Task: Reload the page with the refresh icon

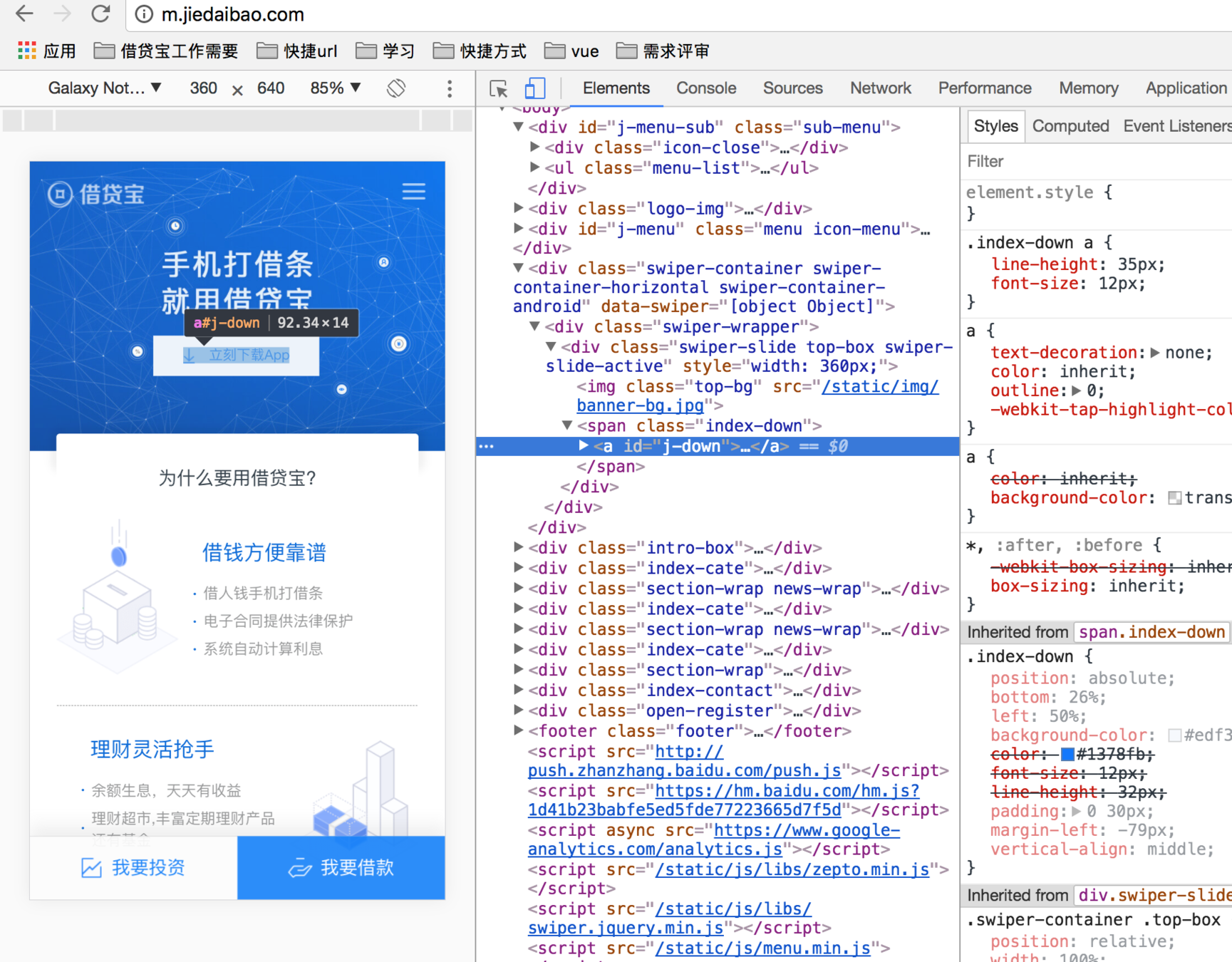Action: (100, 14)
